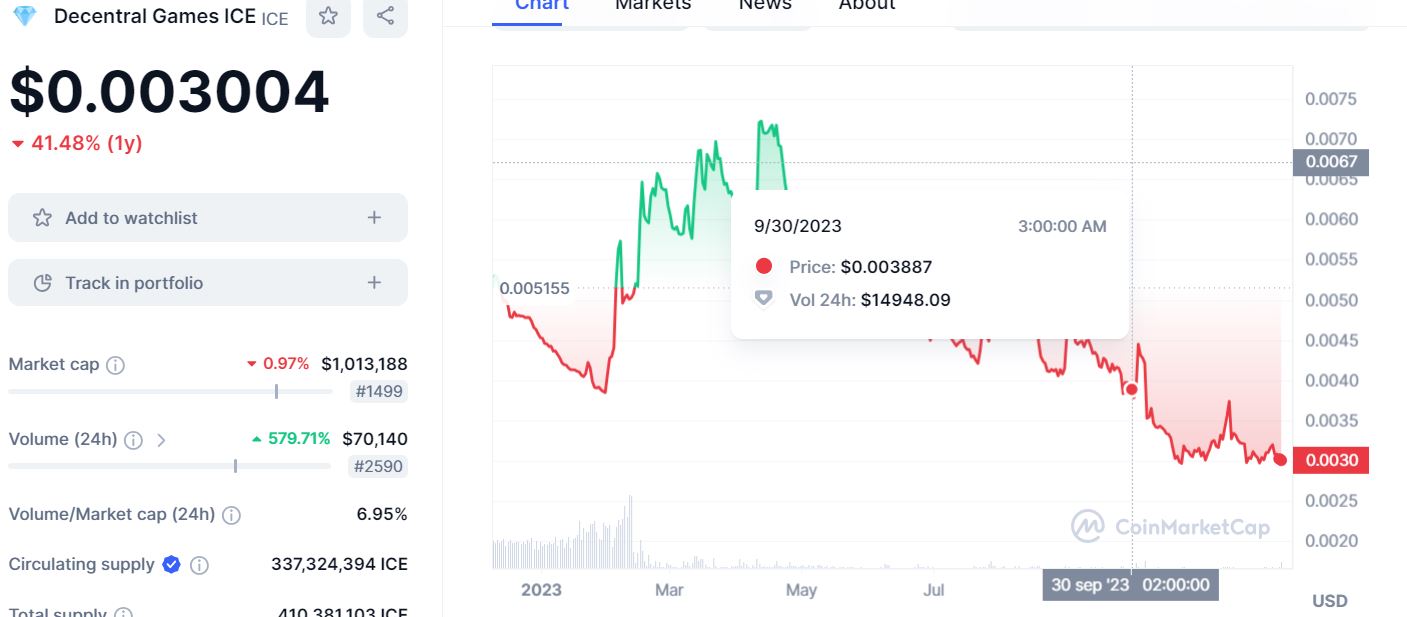
Task: Click the share icon button
Action: (x=385, y=16)
